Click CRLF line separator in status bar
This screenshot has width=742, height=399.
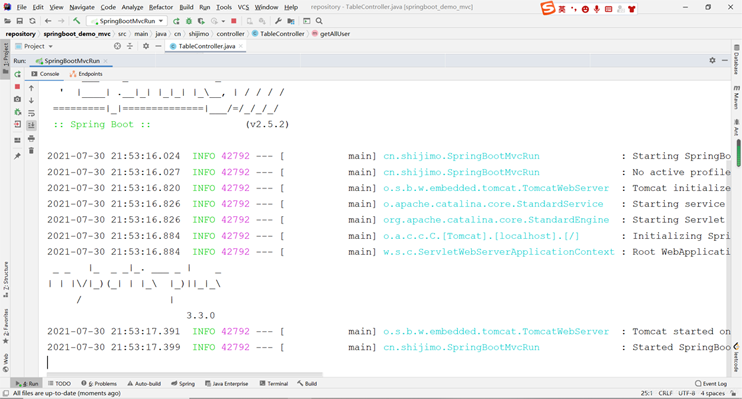(x=665, y=393)
